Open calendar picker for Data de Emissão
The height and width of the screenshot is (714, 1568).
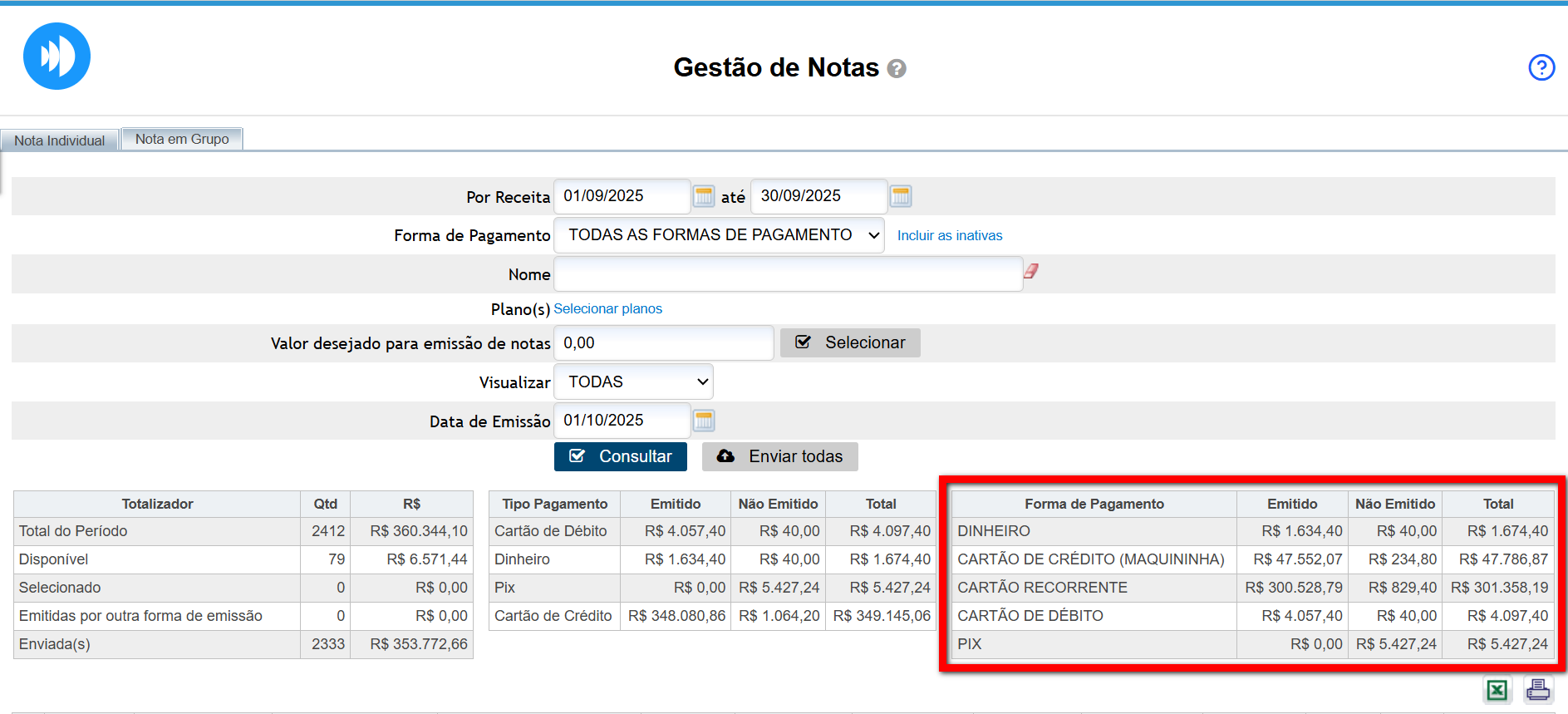[703, 421]
